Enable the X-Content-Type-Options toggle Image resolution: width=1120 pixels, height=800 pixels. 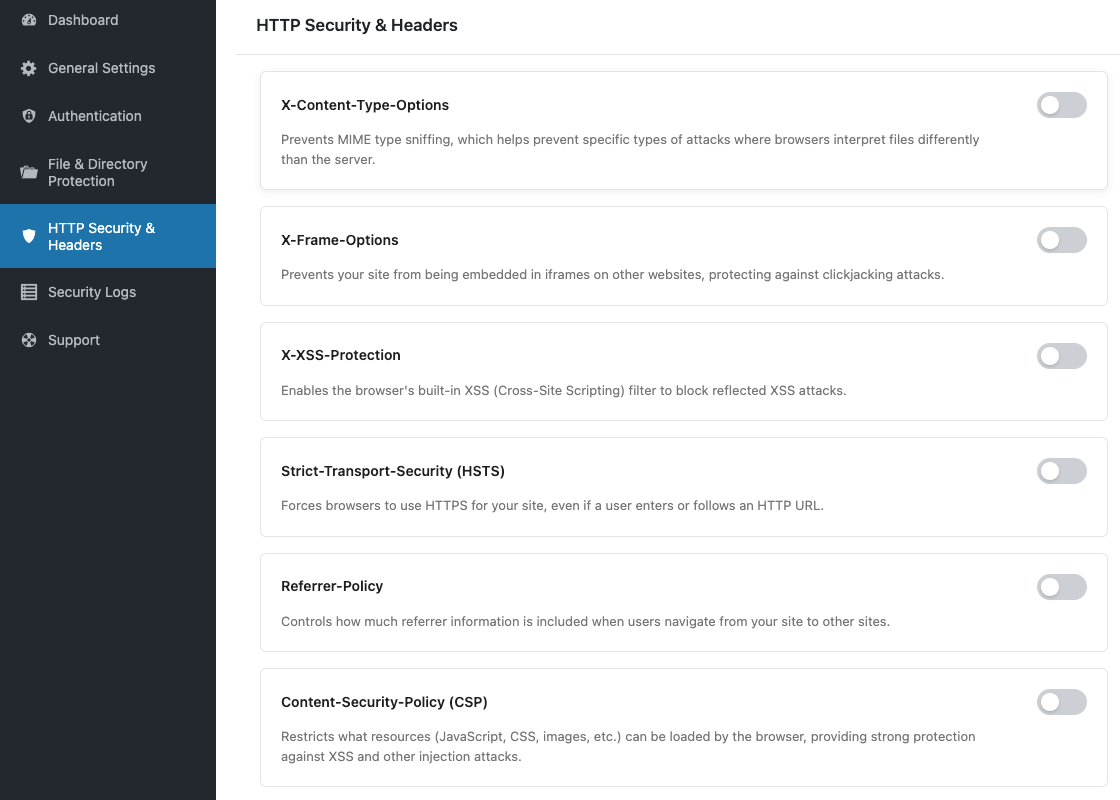1061,105
